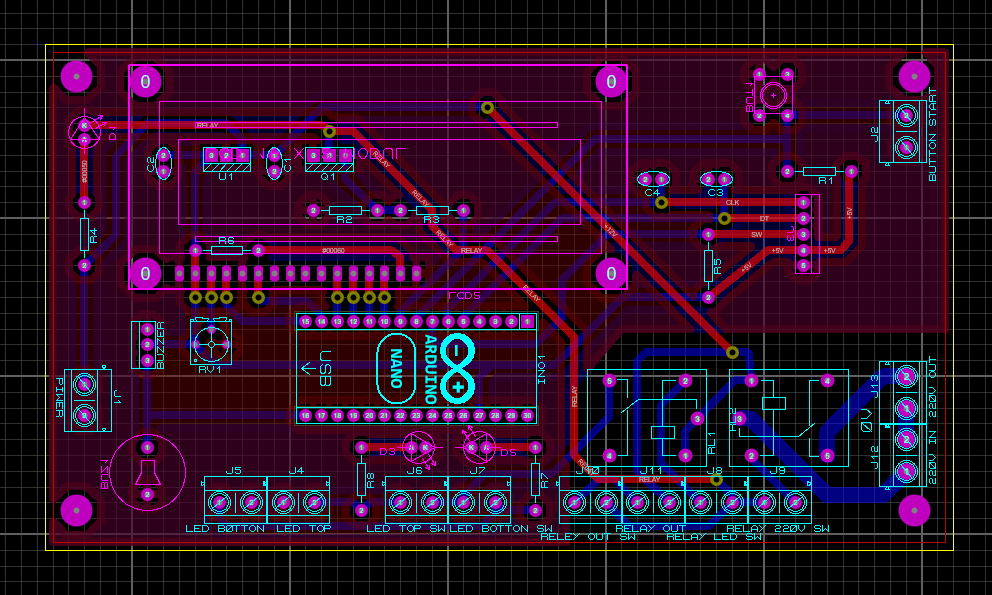Click the NANO oval logo on the Arduino
This screenshot has width=992, height=595.
(396, 368)
